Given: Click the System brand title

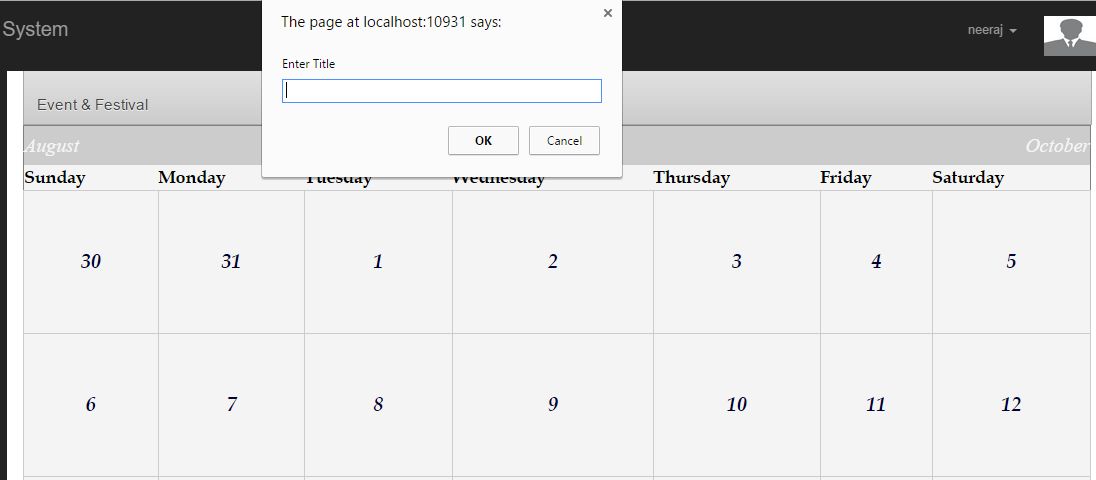Looking at the screenshot, I should 35,29.
